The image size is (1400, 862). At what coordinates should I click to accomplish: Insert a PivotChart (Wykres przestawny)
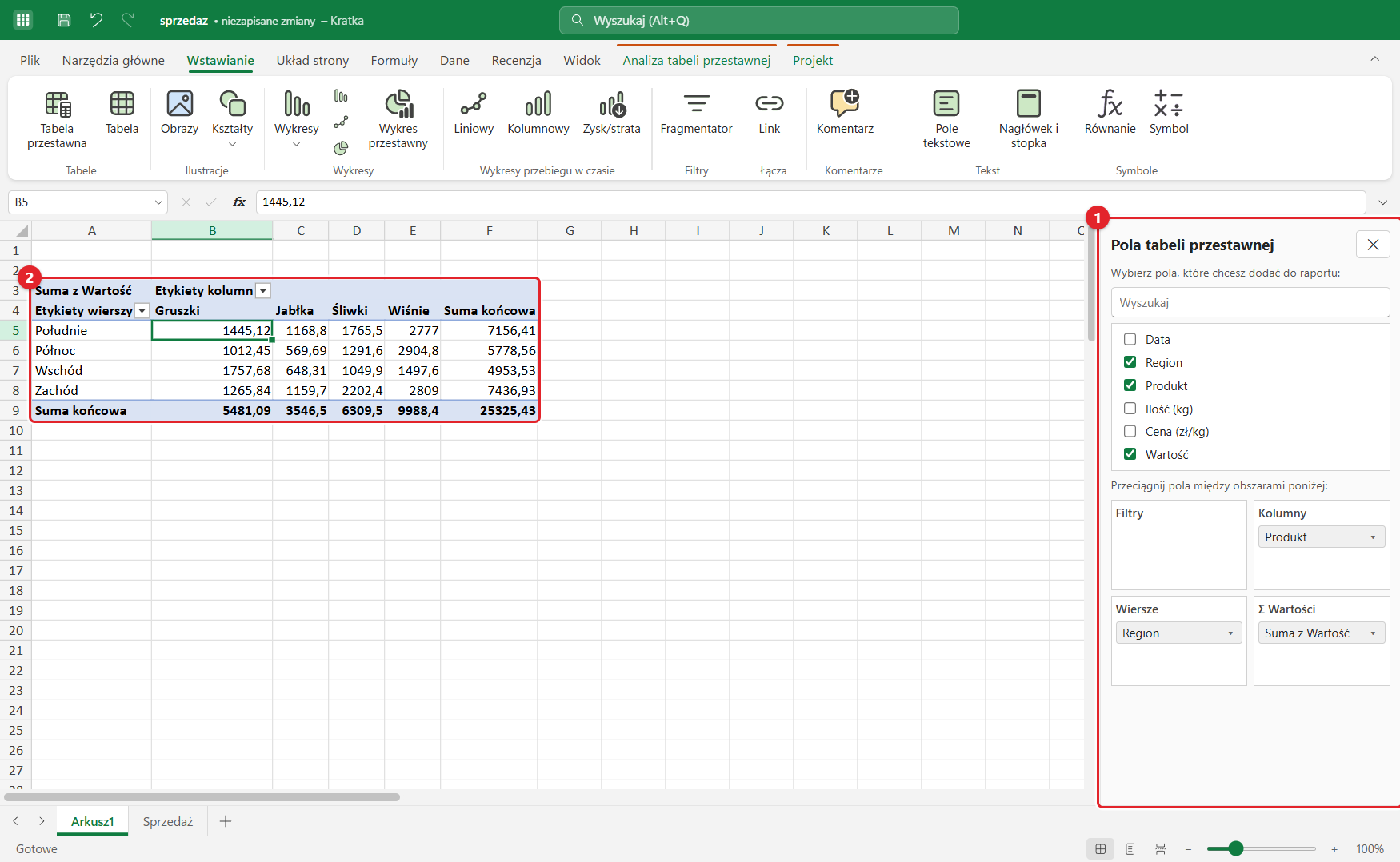tap(398, 120)
